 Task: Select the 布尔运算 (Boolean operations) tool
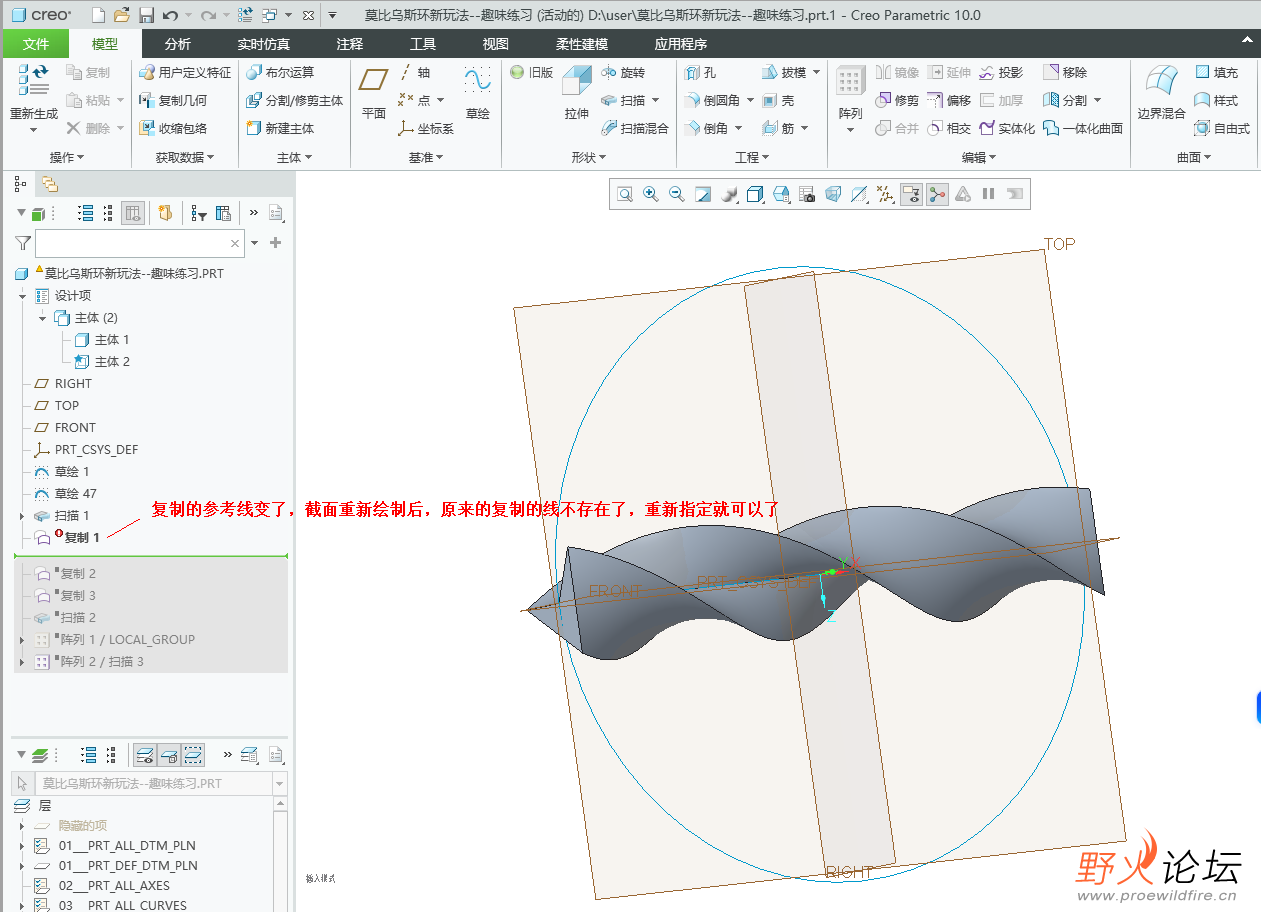280,73
